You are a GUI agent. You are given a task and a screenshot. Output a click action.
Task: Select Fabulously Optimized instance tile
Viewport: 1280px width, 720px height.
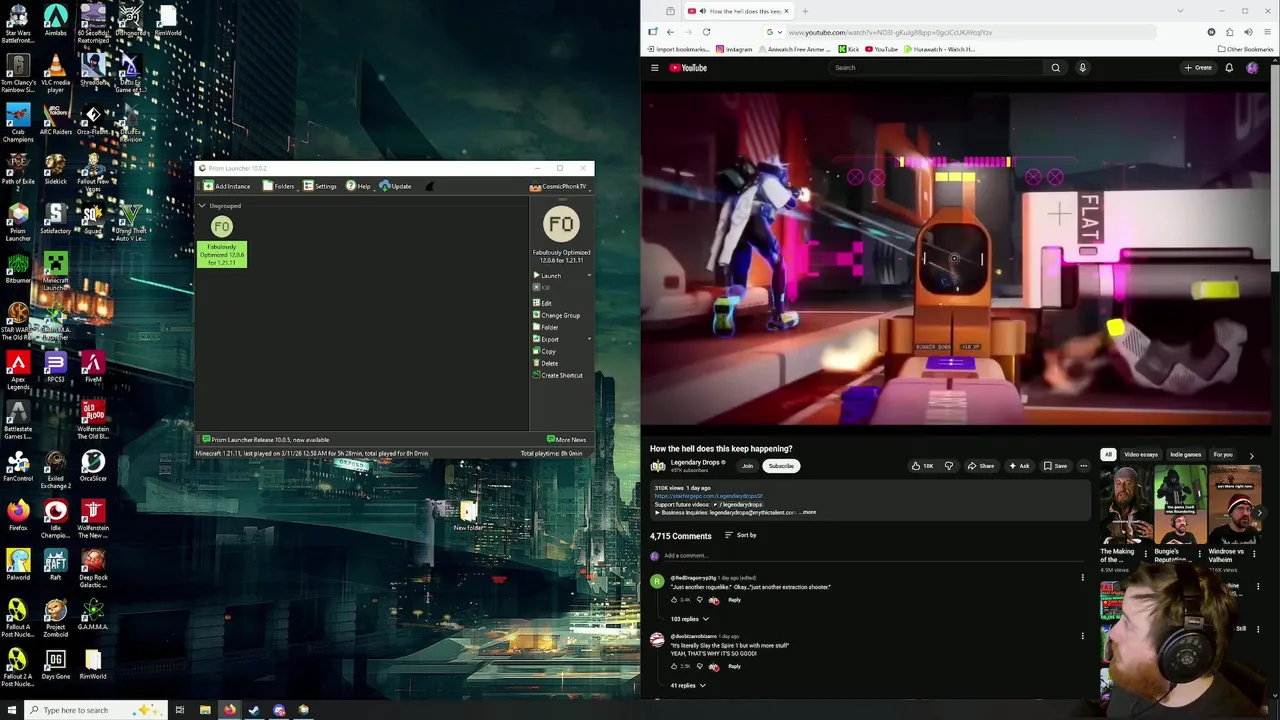point(222,241)
